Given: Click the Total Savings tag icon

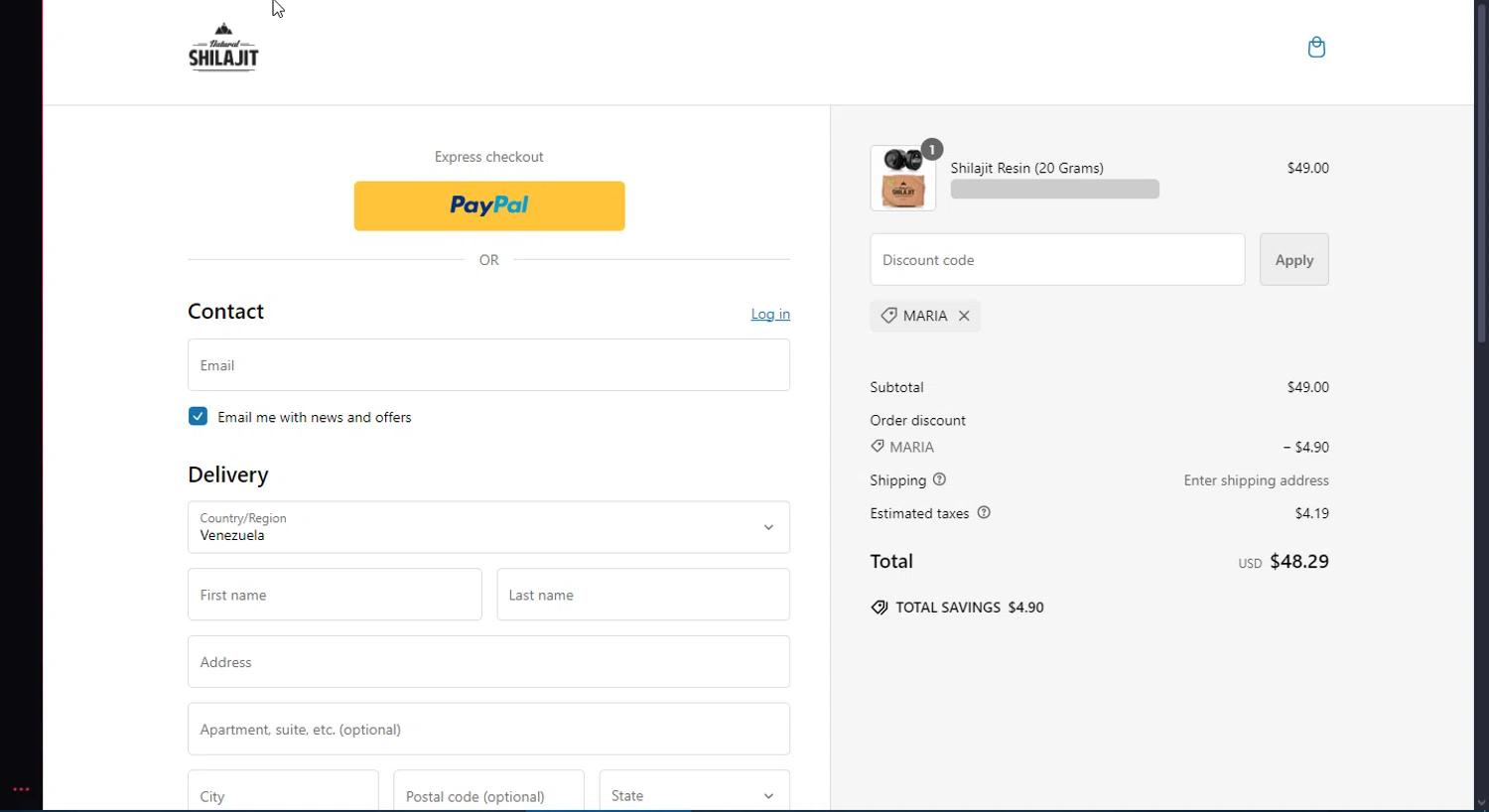Looking at the screenshot, I should click(x=880, y=608).
